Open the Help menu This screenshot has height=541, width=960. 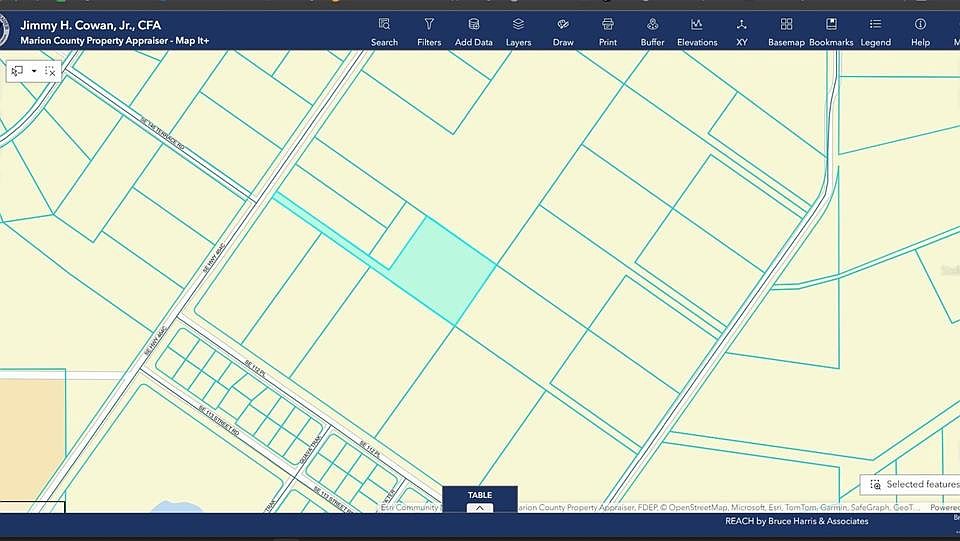coord(920,30)
